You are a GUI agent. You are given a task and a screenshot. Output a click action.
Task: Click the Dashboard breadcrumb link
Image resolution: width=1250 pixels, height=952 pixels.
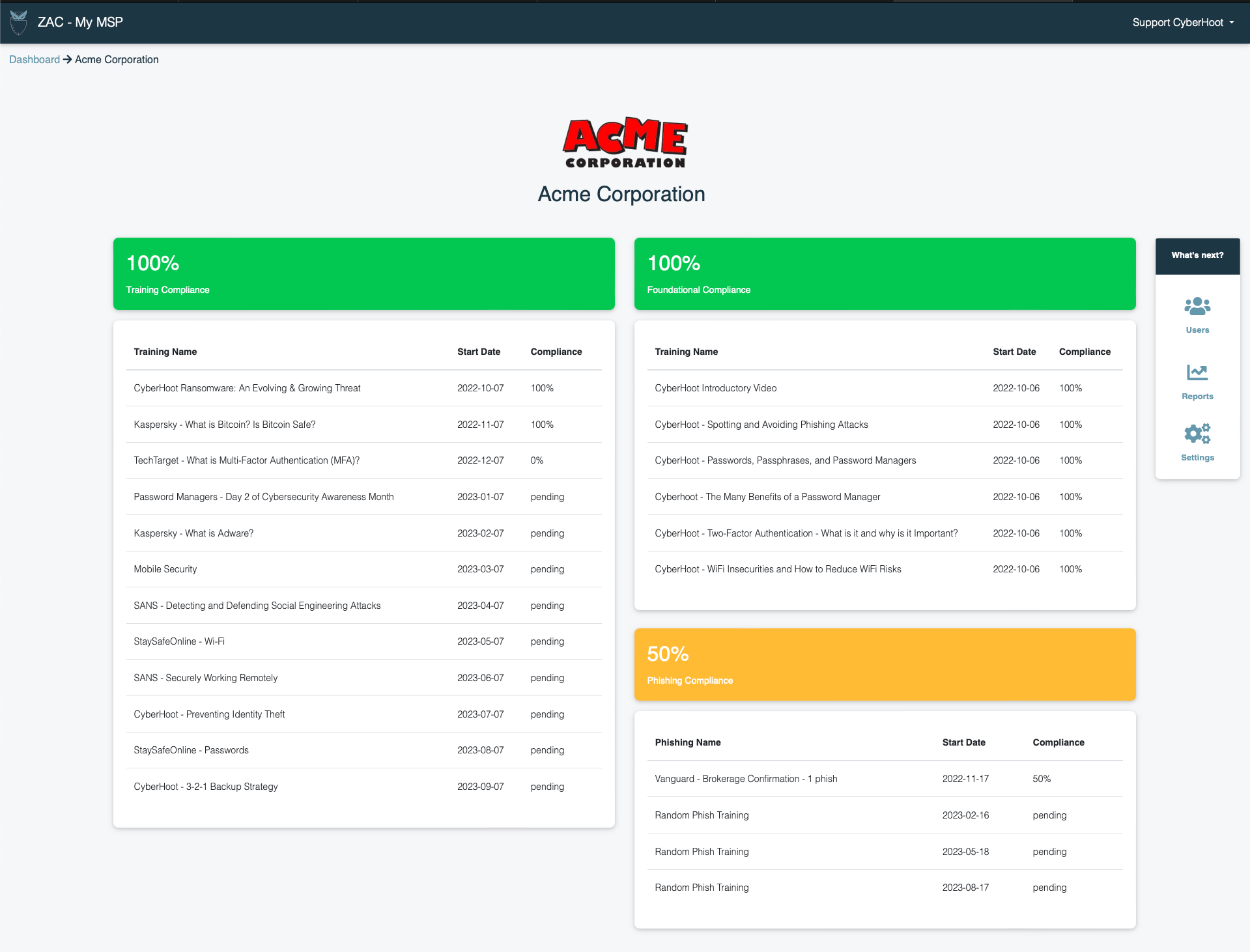coord(35,59)
